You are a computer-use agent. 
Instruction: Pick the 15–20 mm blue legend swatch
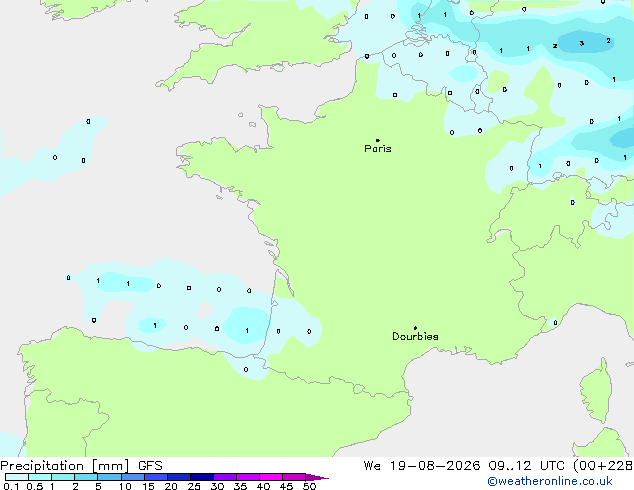point(155,477)
